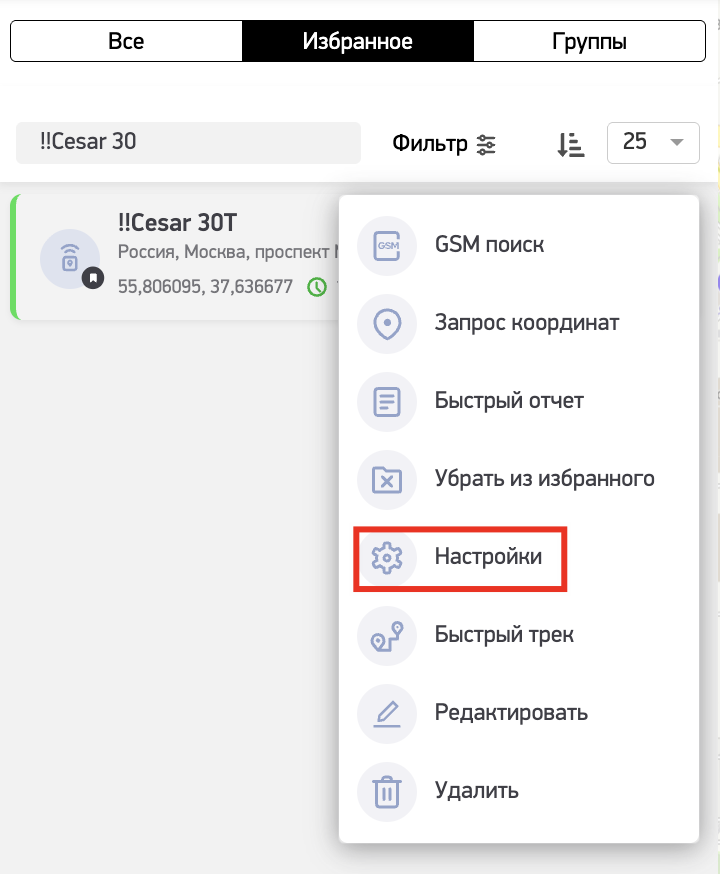Click the quick track route icon
Viewport: 720px width, 874px height.
386,635
